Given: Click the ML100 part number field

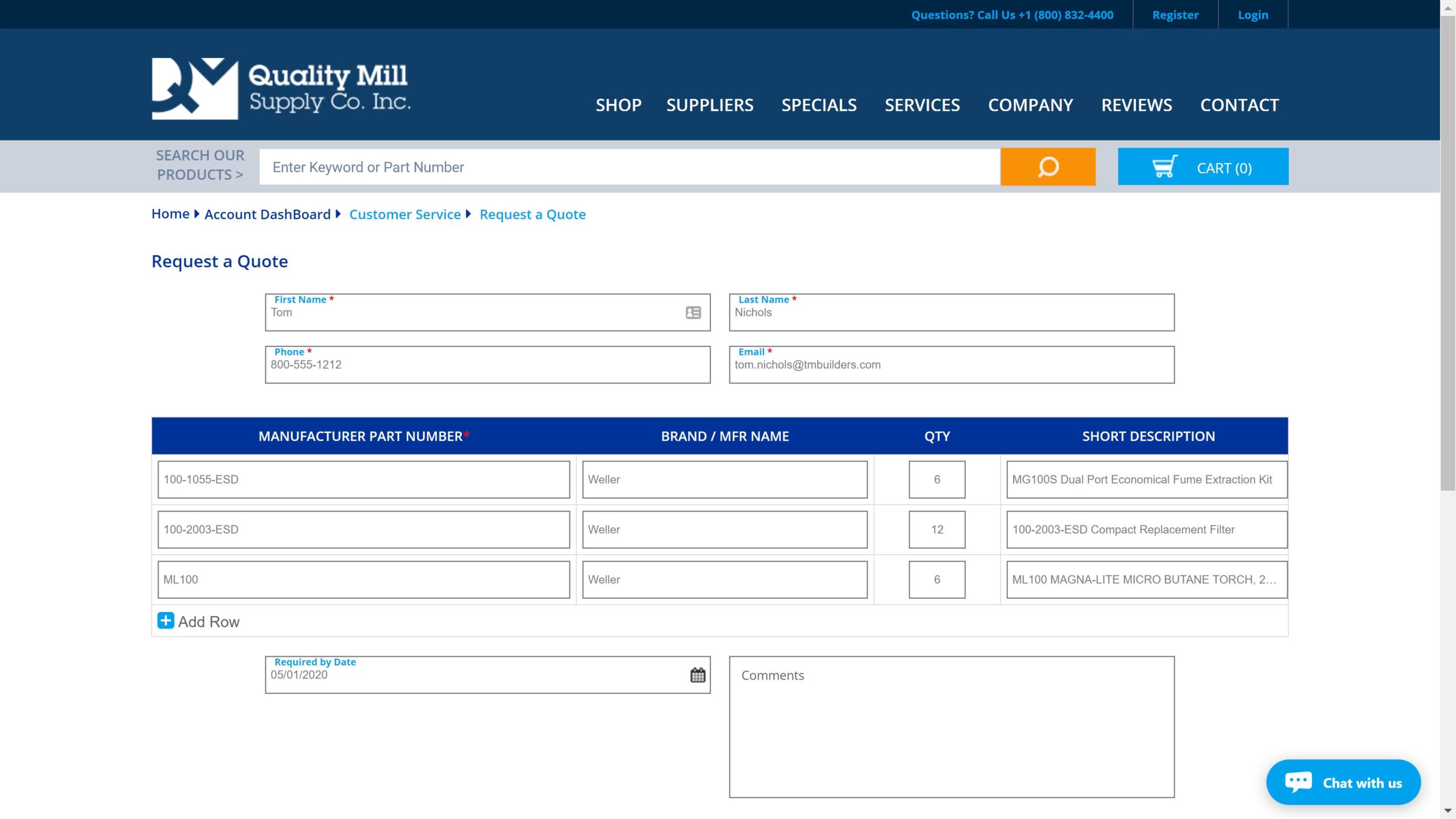Looking at the screenshot, I should (363, 580).
